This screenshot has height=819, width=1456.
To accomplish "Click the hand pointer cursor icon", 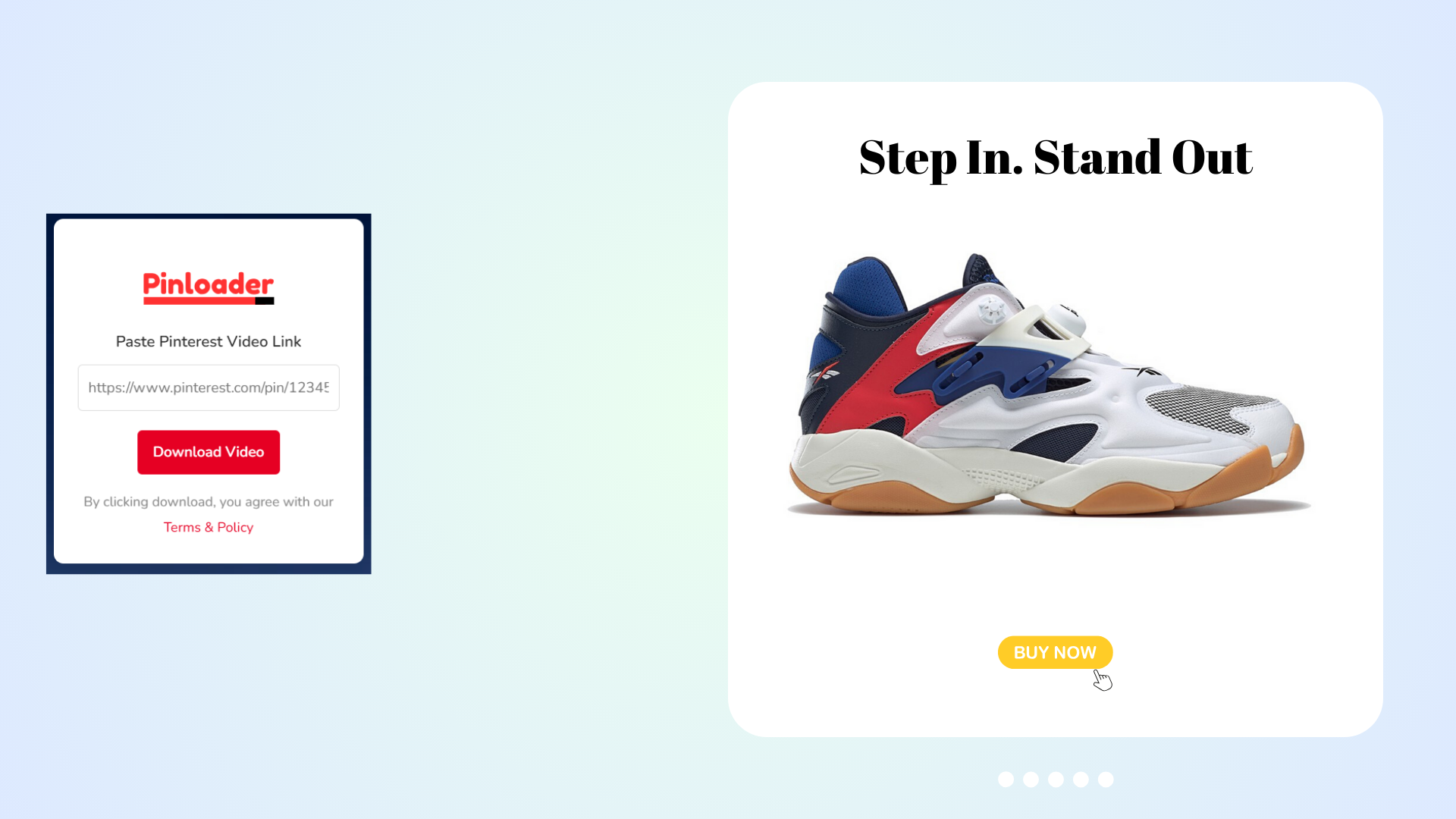I will point(1103,679).
